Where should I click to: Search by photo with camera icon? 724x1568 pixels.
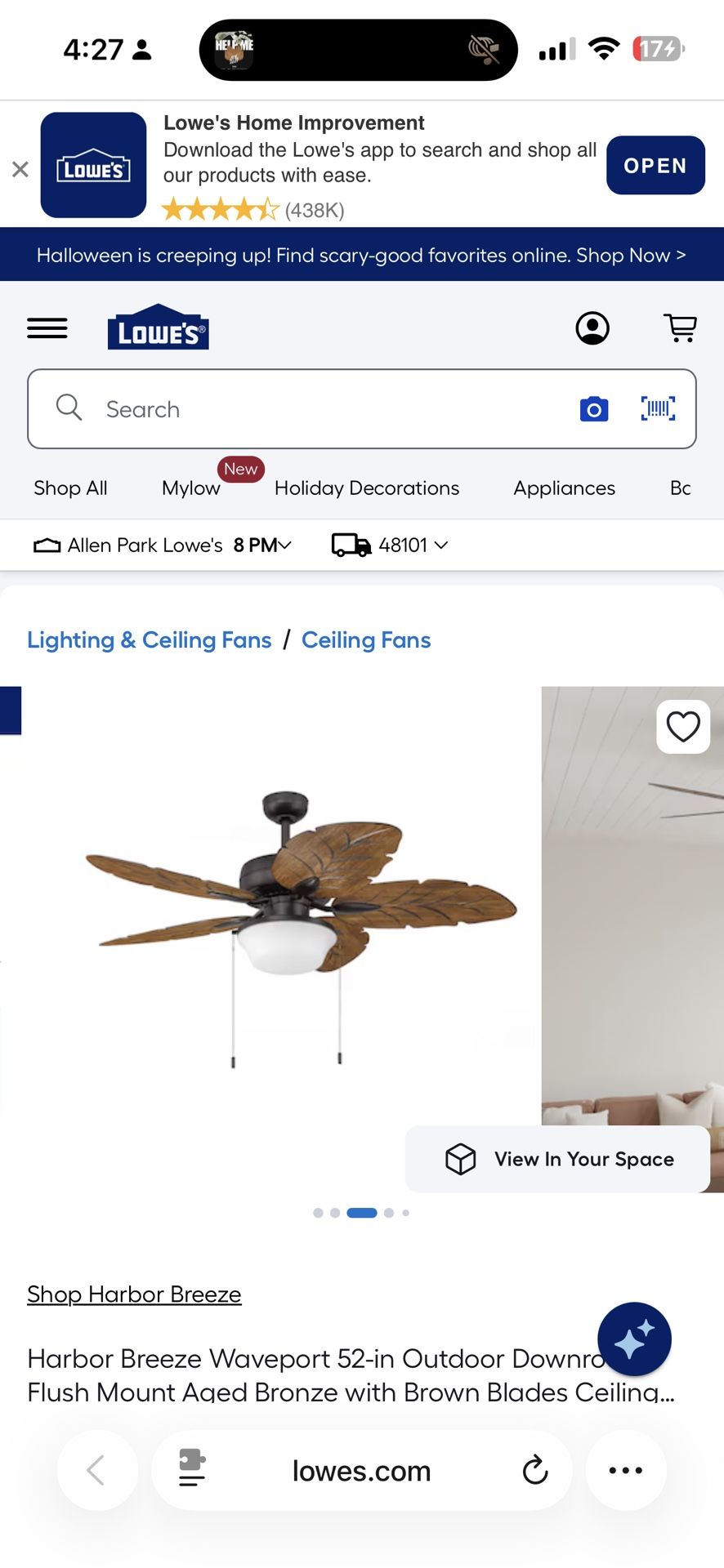[x=594, y=408]
